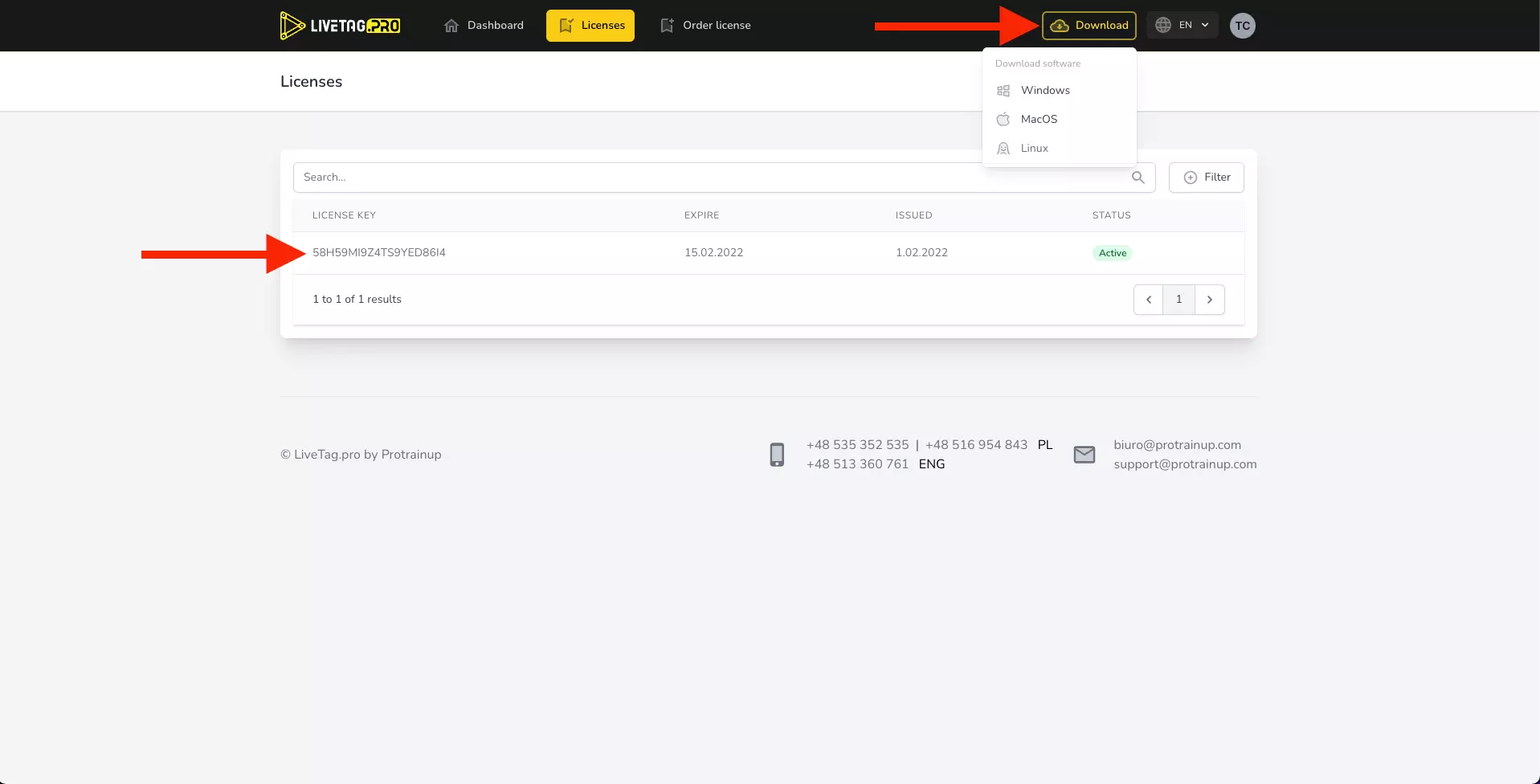
Task: Open the TC user avatar menu
Action: pyautogui.click(x=1242, y=26)
